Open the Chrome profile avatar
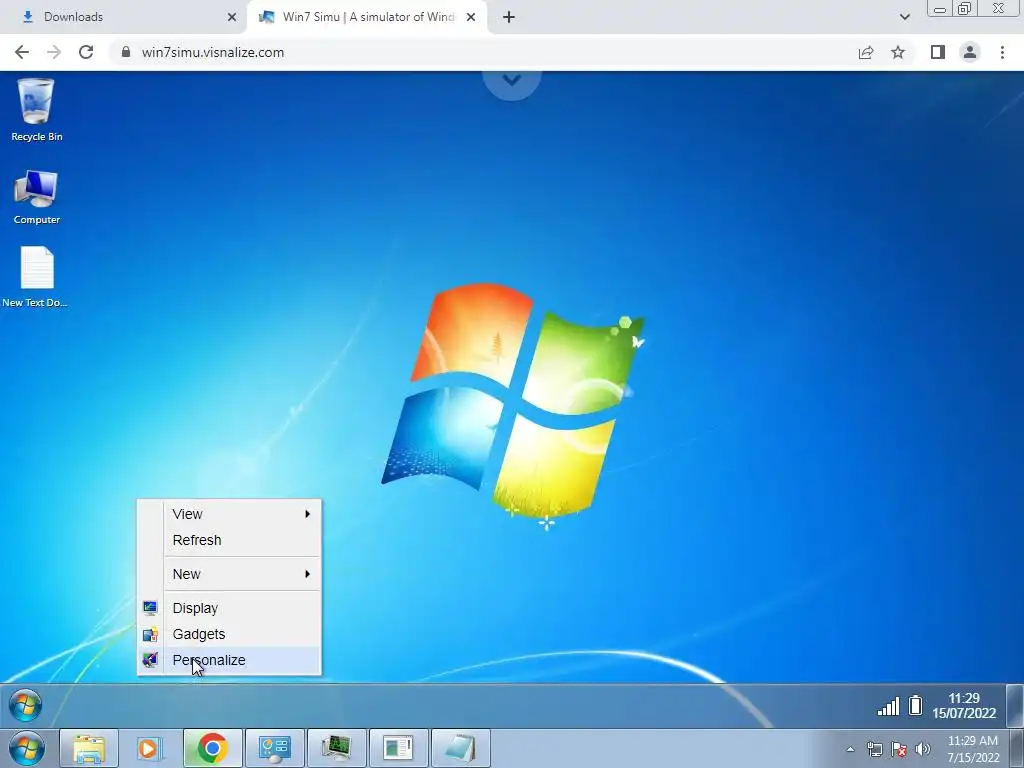 coord(970,52)
